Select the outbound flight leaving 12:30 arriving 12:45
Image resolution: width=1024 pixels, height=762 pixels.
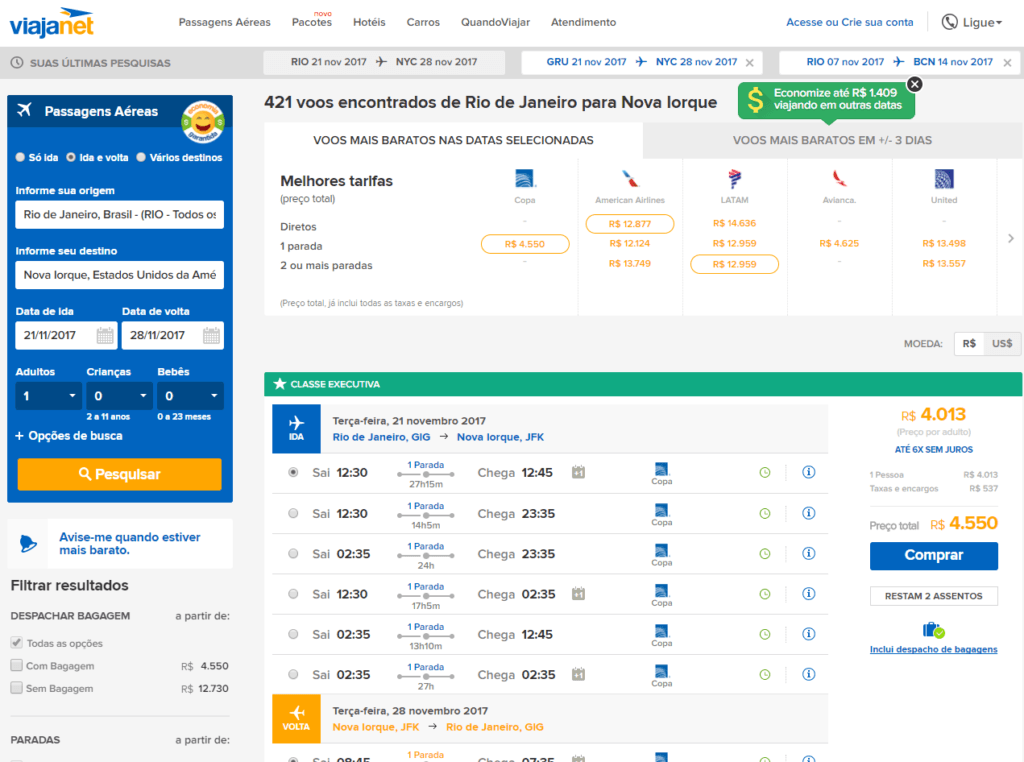click(x=293, y=472)
